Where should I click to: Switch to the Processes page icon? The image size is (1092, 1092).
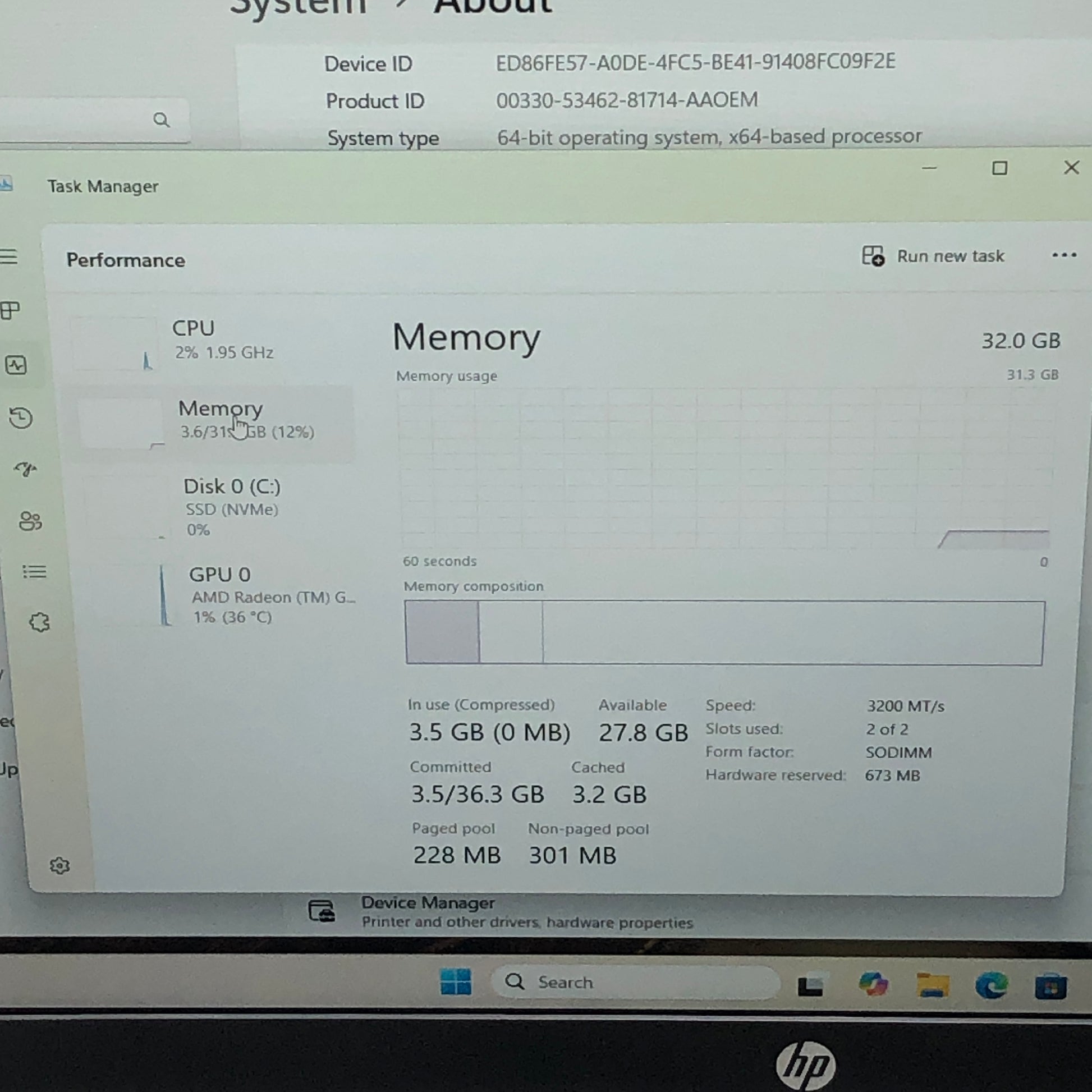click(x=10, y=310)
